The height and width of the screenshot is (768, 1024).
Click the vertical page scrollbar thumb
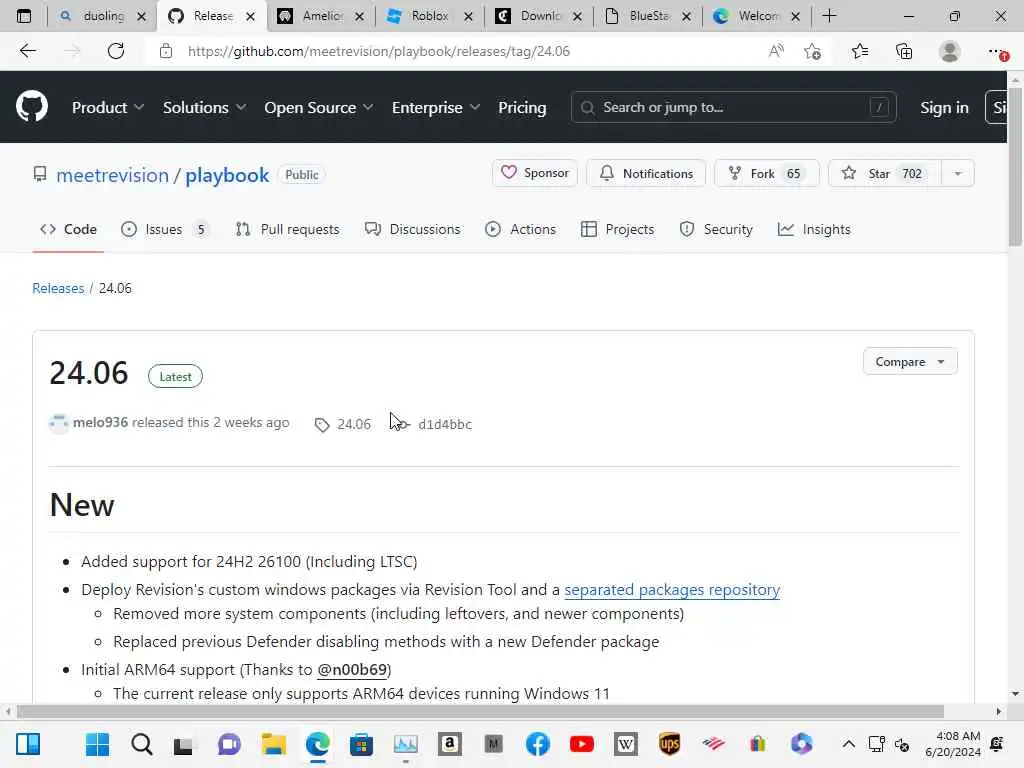pos(1015,166)
